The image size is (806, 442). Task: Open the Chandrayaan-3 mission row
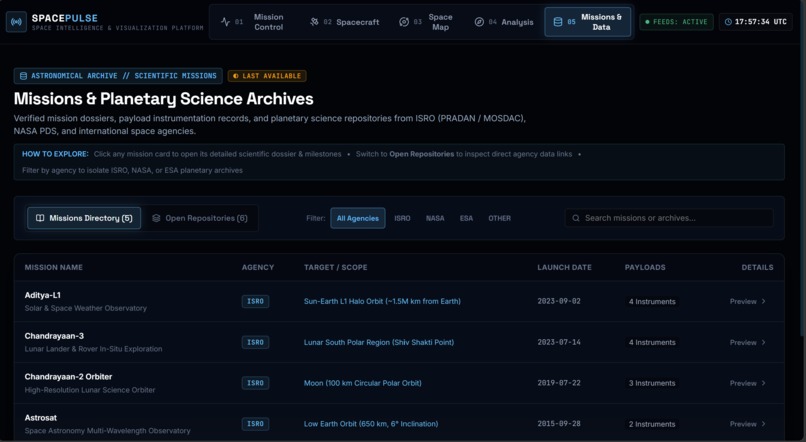click(399, 342)
